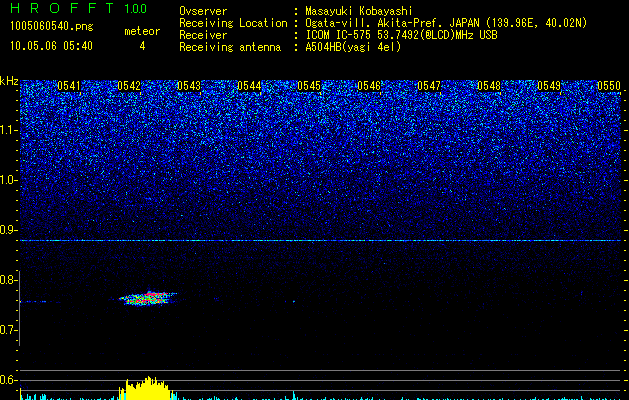
Task: Click the meteor count value 4
Action: [142, 46]
